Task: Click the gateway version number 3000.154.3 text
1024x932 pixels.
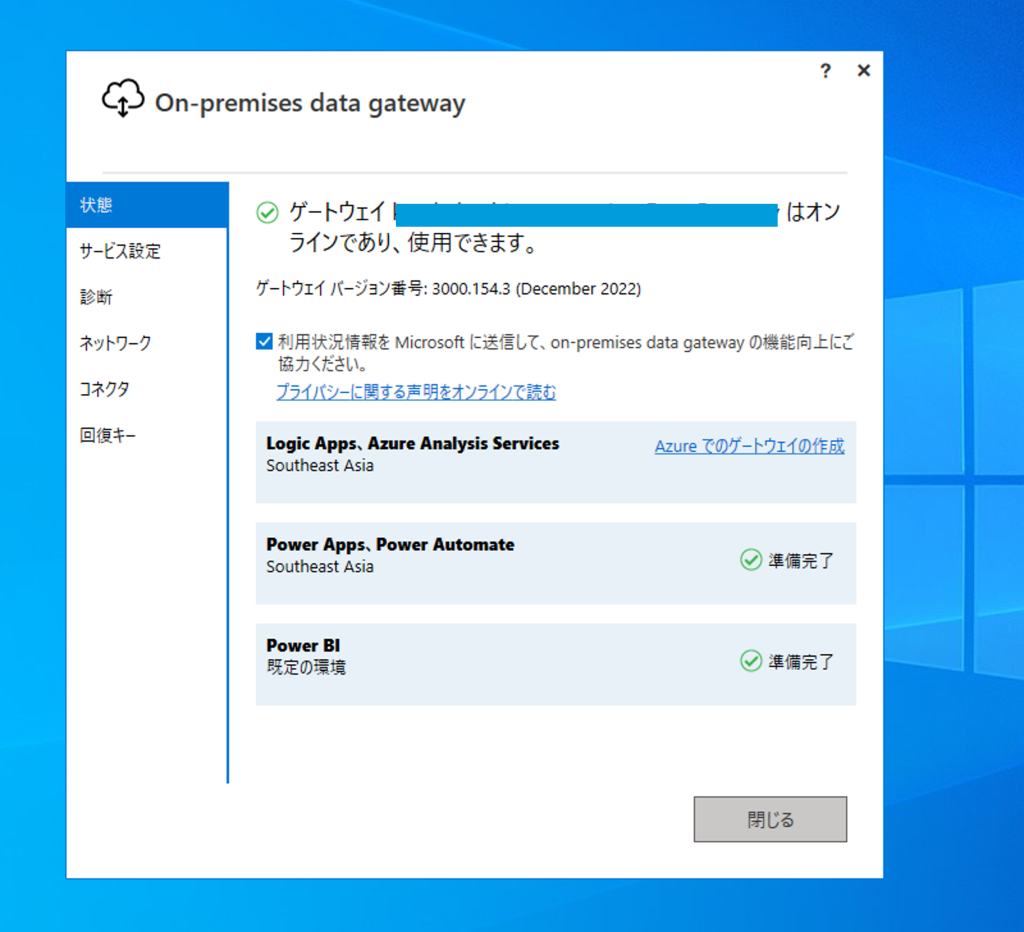Action: coord(471,289)
